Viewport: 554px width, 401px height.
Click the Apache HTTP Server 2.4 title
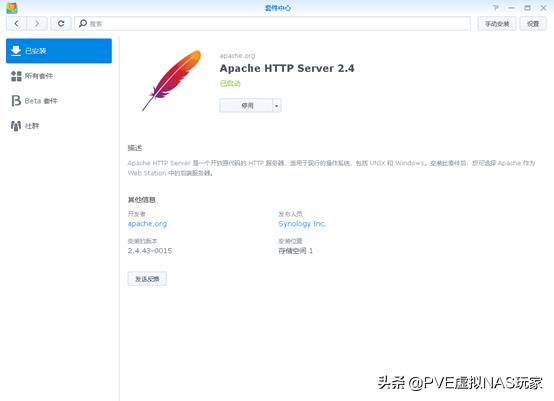[x=287, y=68]
